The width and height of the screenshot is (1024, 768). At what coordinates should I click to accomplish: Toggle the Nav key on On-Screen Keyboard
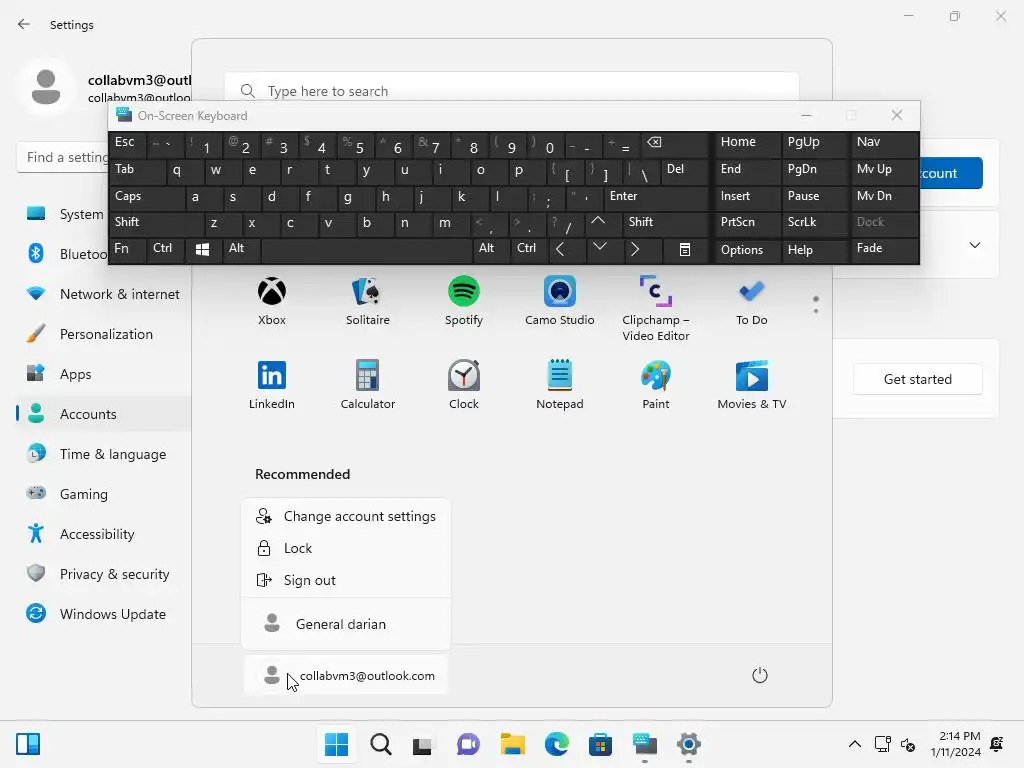(884, 144)
